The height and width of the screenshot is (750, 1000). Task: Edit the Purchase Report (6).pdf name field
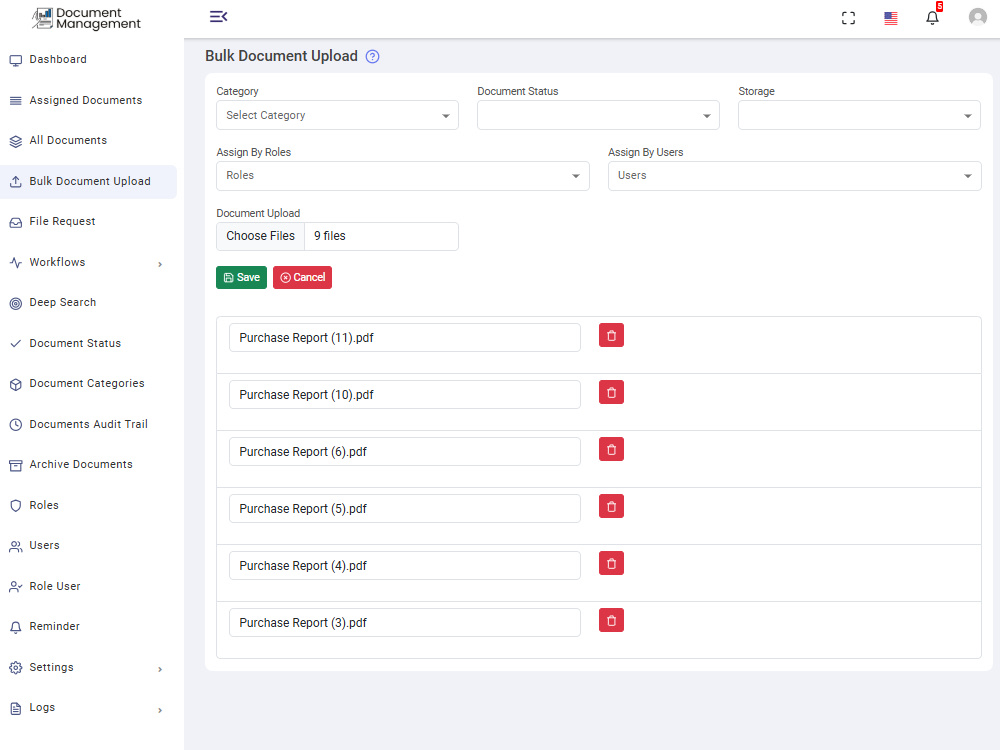pos(404,452)
